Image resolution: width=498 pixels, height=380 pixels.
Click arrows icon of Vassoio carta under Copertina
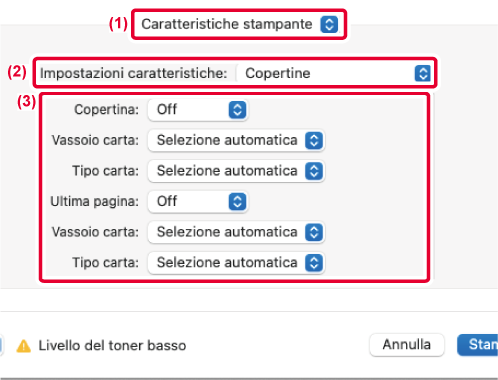click(x=314, y=140)
